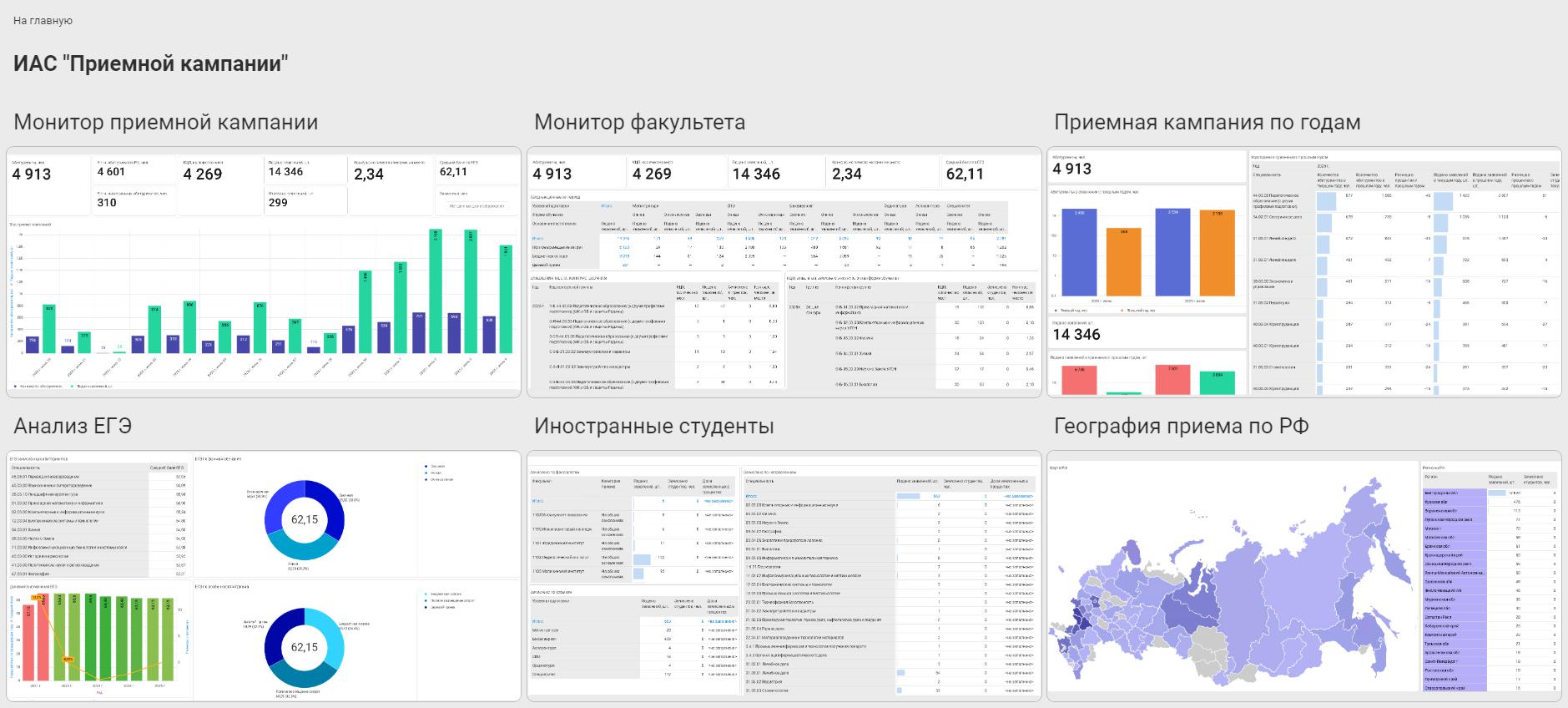Click the ИАС "Приемной кампании" page title
1568x708 pixels.
(x=151, y=63)
